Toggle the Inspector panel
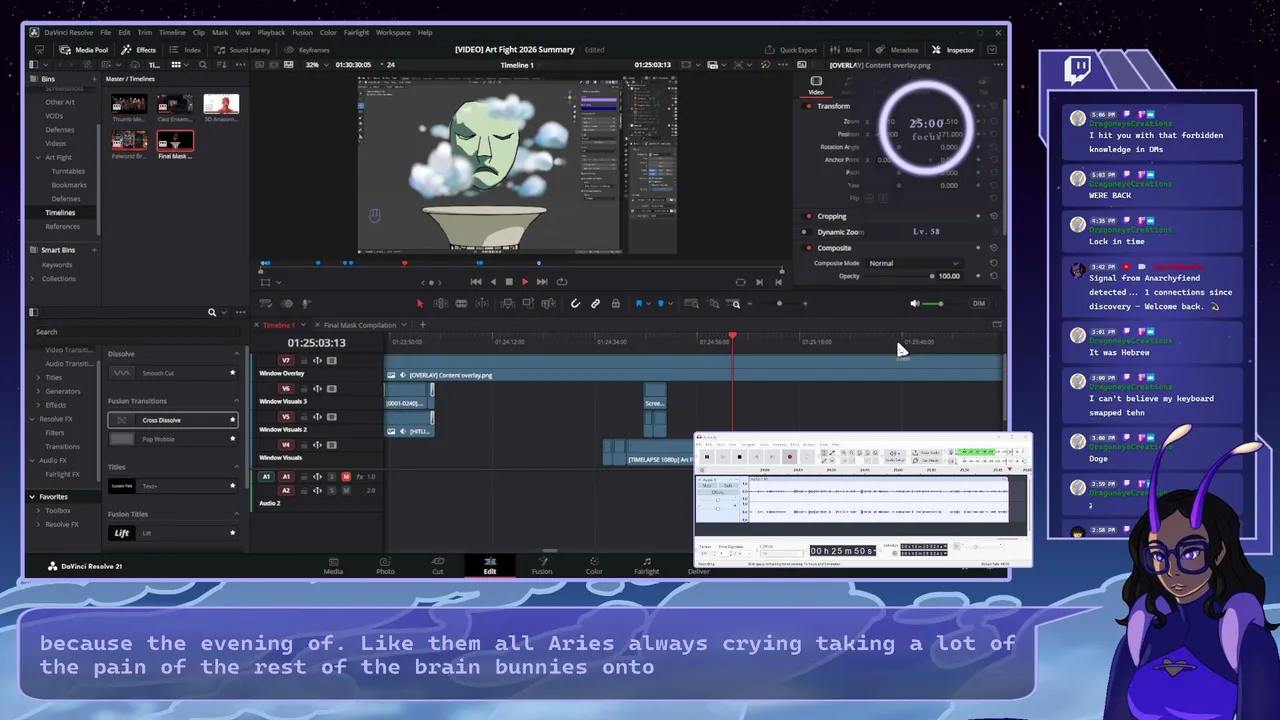The height and width of the screenshot is (720, 1280). click(953, 50)
